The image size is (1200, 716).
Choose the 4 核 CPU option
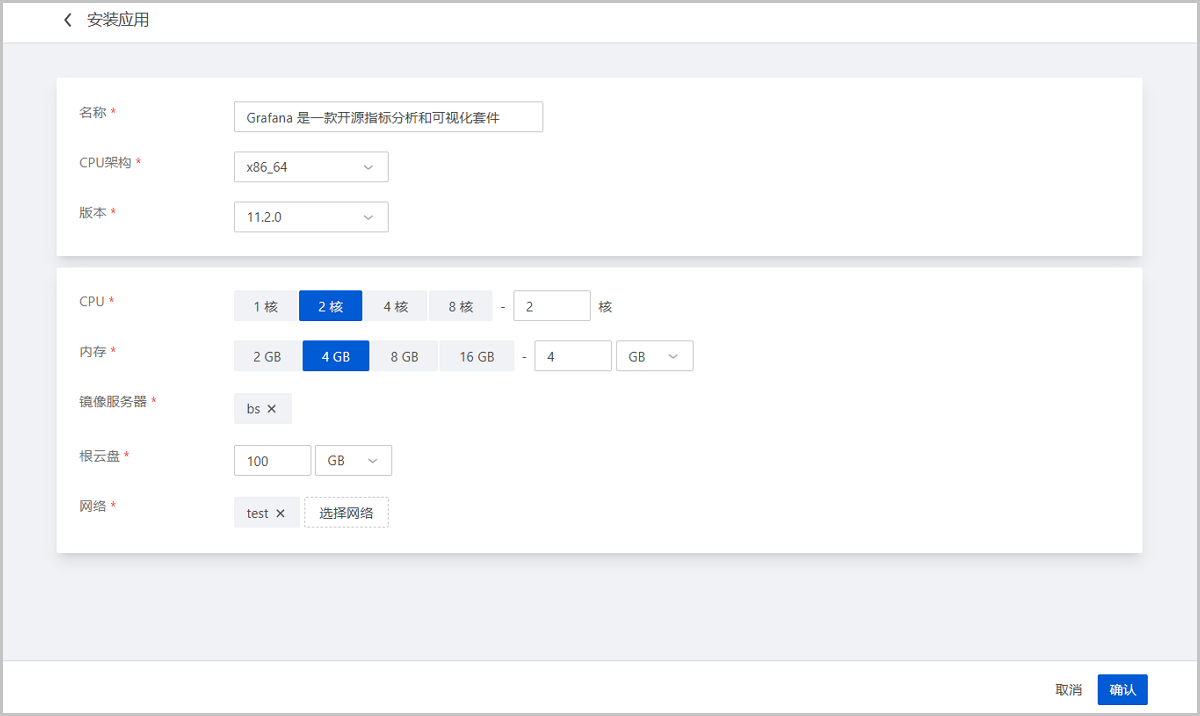click(395, 306)
